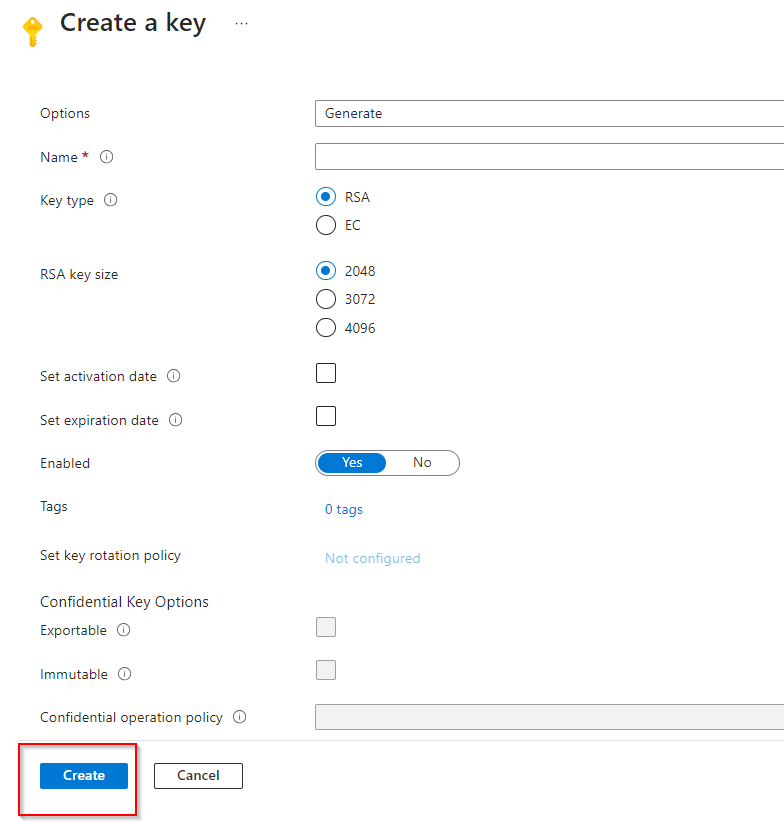Choose the 4096 RSA key size
The height and width of the screenshot is (825, 784).
point(326,327)
